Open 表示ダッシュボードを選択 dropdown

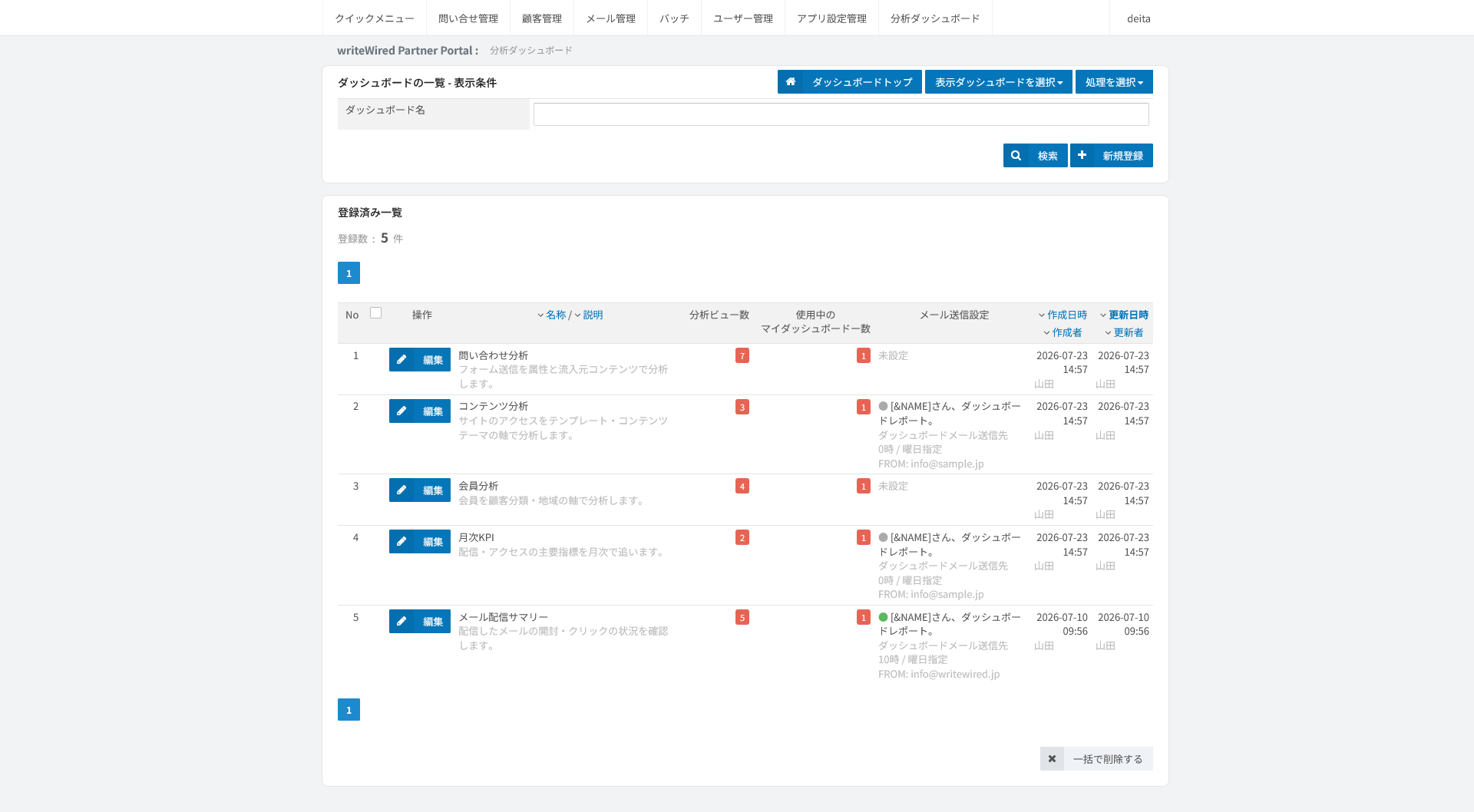(998, 81)
